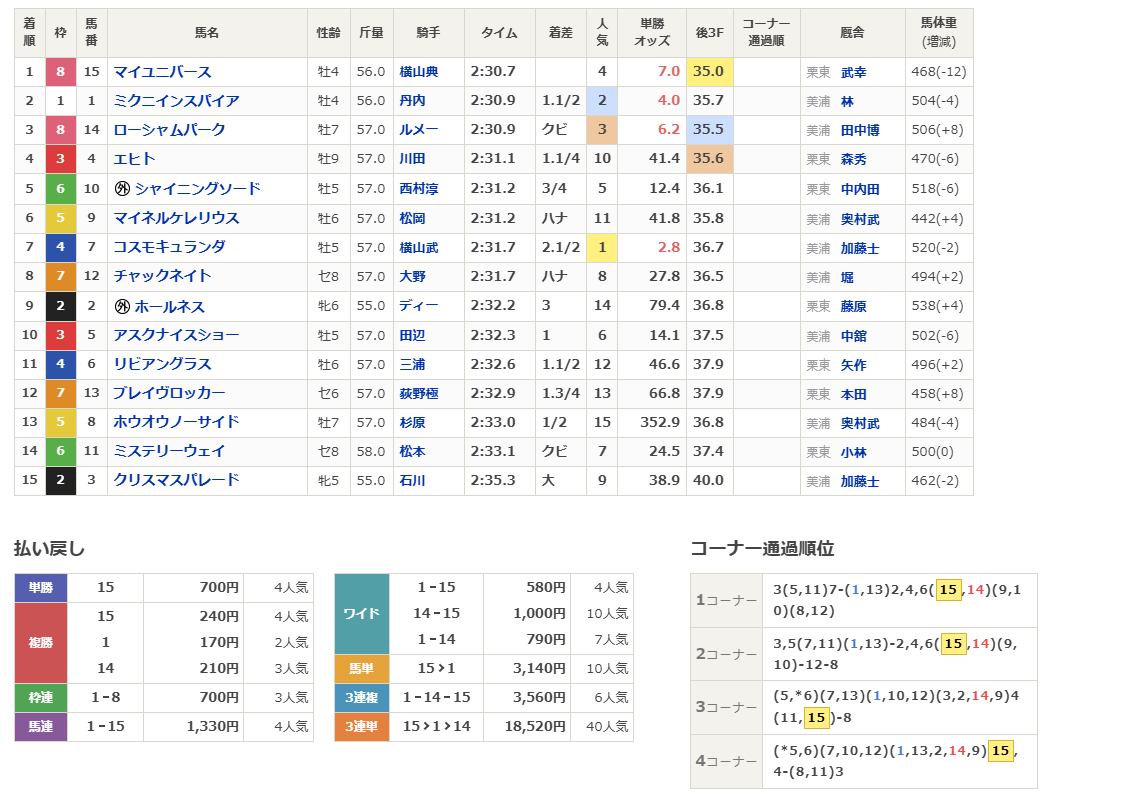Click the 18,520円 trifecta payout
The image size is (1125, 800).
pos(534,726)
